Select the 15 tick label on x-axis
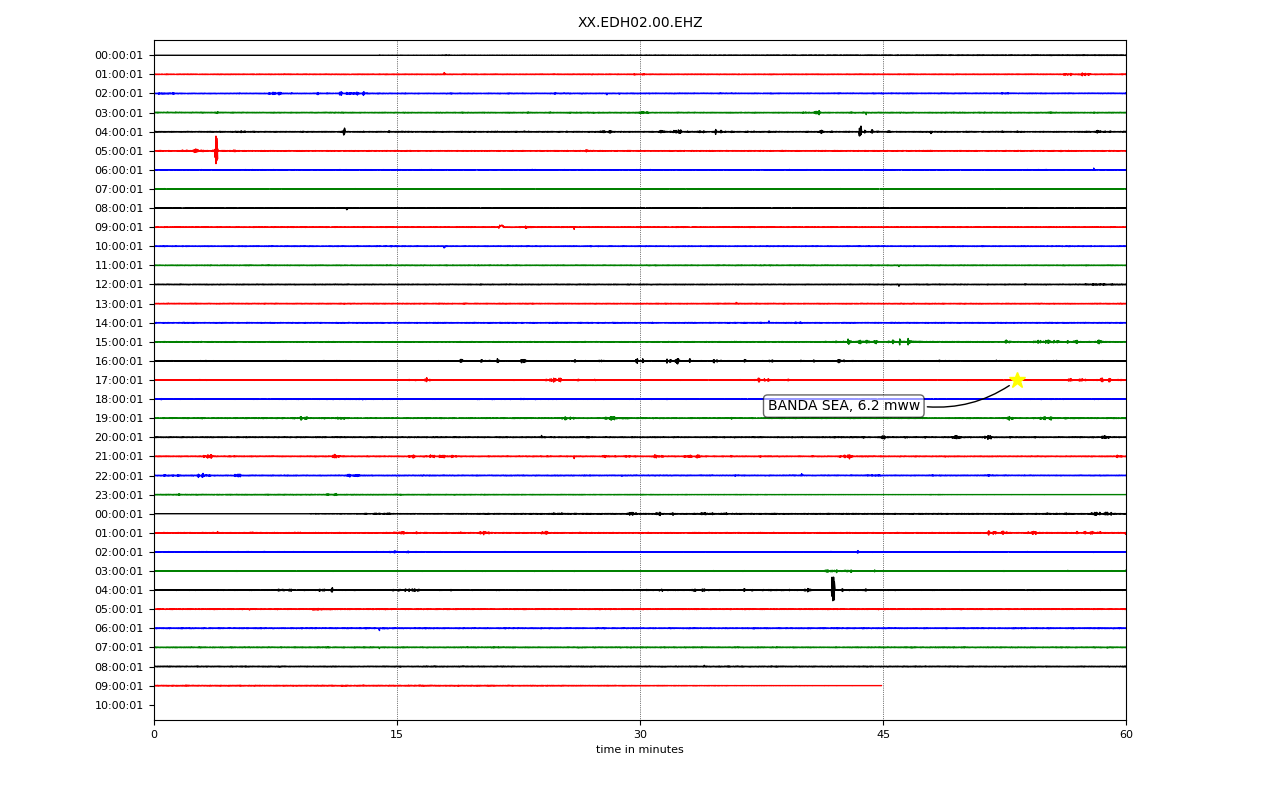The width and height of the screenshot is (1280, 800). pyautogui.click(x=397, y=735)
